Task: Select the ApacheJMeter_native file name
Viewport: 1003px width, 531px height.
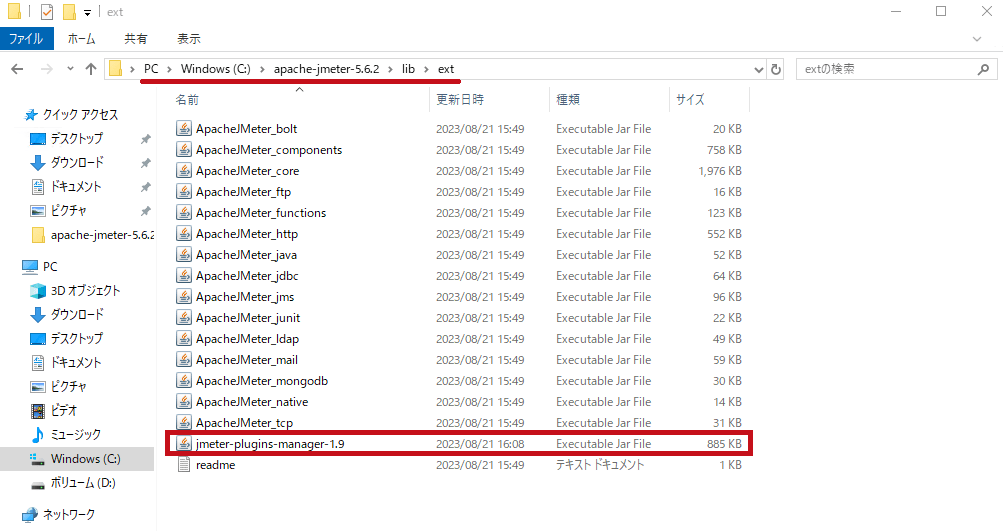Action: [x=252, y=402]
